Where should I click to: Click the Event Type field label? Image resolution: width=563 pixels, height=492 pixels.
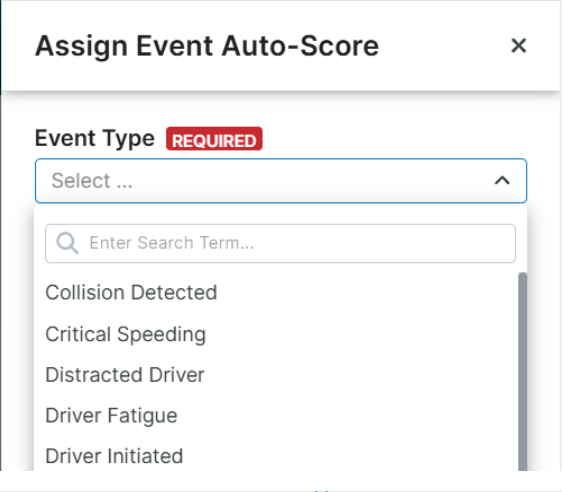pyautogui.click(x=95, y=138)
